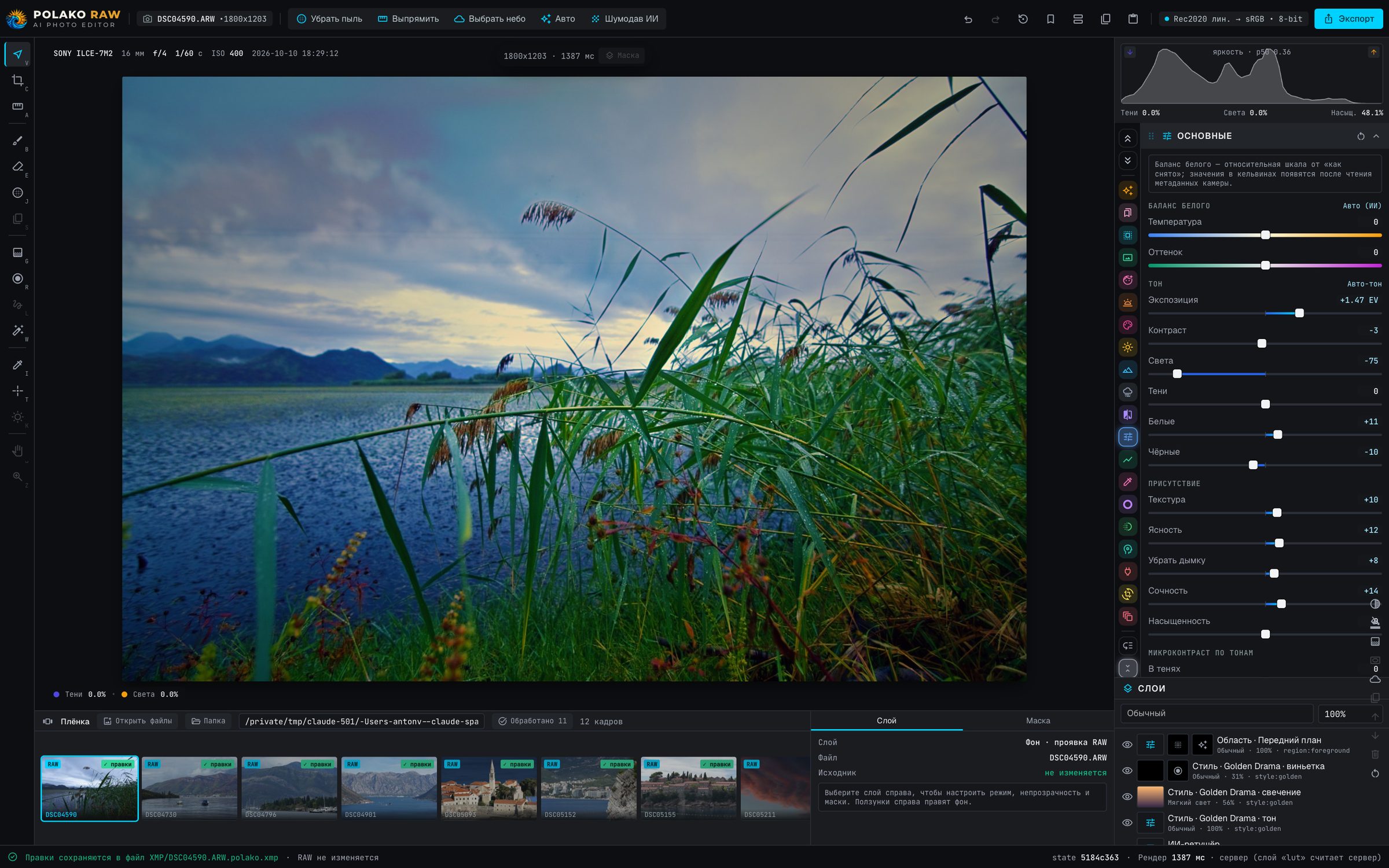This screenshot has height=868, width=1389.
Task: Toggle shadow clipping indicator in histogram
Action: 1130,52
